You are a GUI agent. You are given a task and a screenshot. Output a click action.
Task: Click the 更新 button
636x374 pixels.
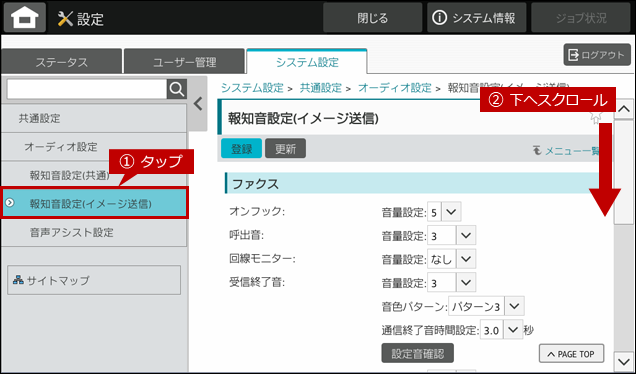[x=286, y=148]
